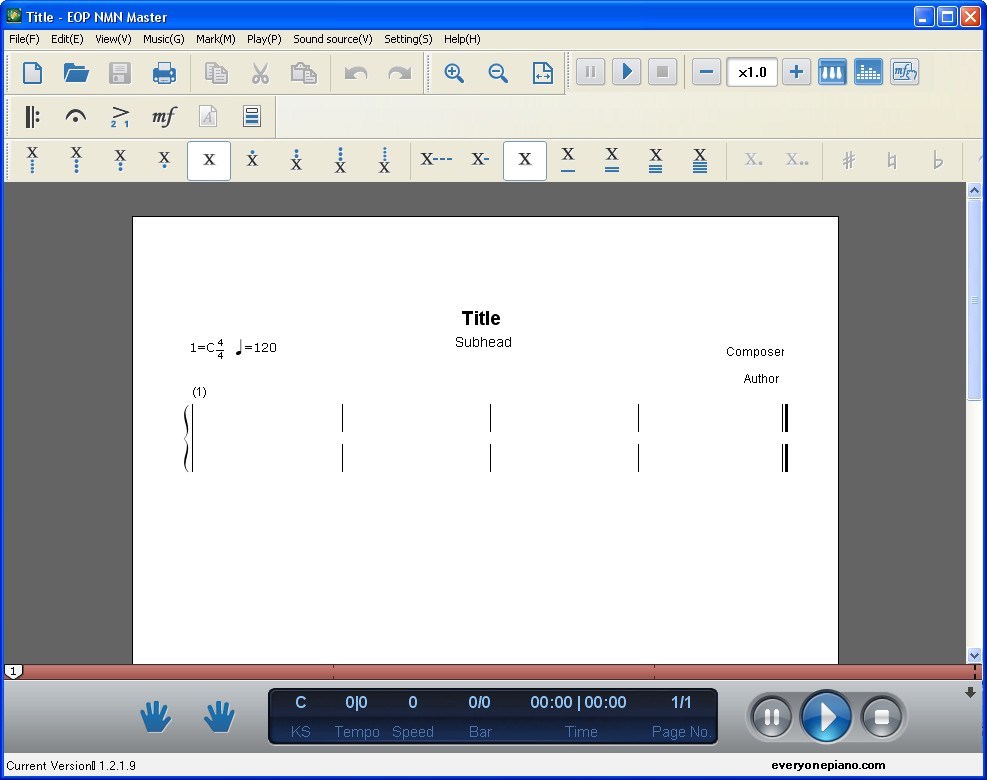Increase playback speed with plus button

[x=796, y=72]
